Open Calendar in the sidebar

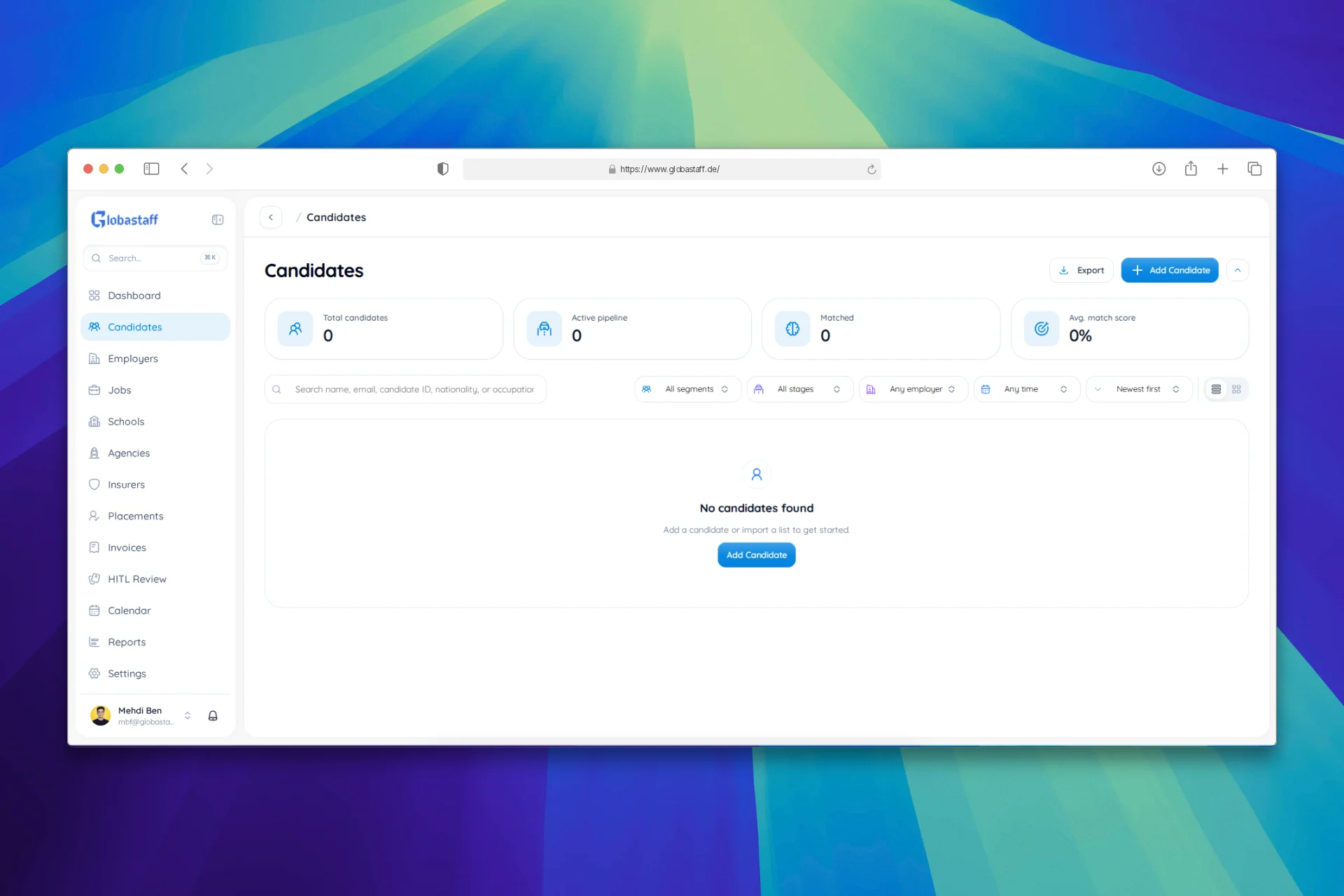[155, 610]
